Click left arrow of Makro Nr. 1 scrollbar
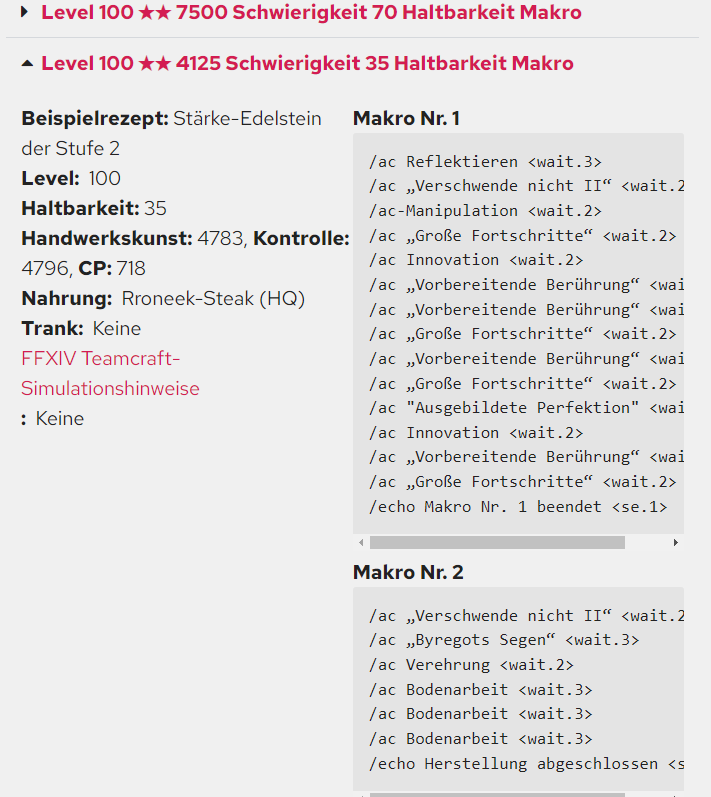Viewport: 711px width, 797px height. point(361,542)
